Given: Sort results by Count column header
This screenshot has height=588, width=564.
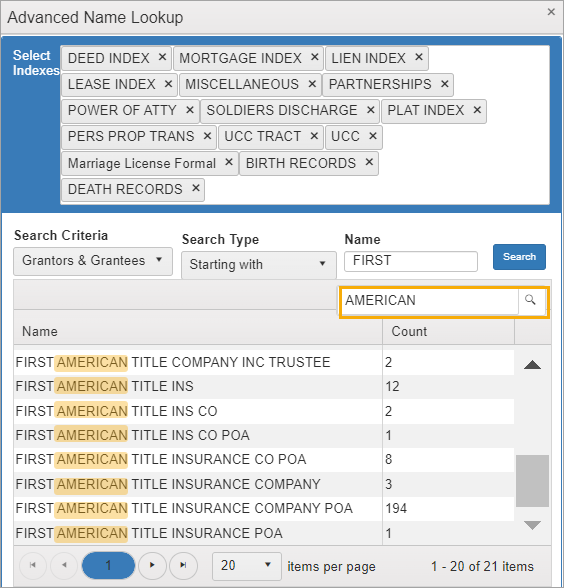Looking at the screenshot, I should coord(448,332).
